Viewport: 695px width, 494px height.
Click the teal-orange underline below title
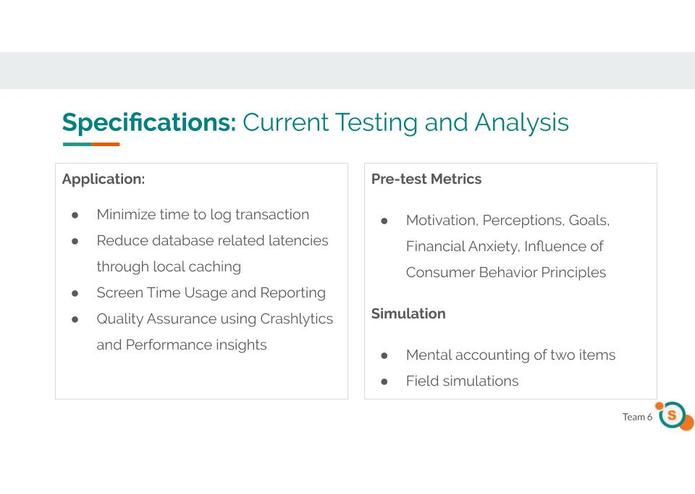pyautogui.click(x=91, y=144)
